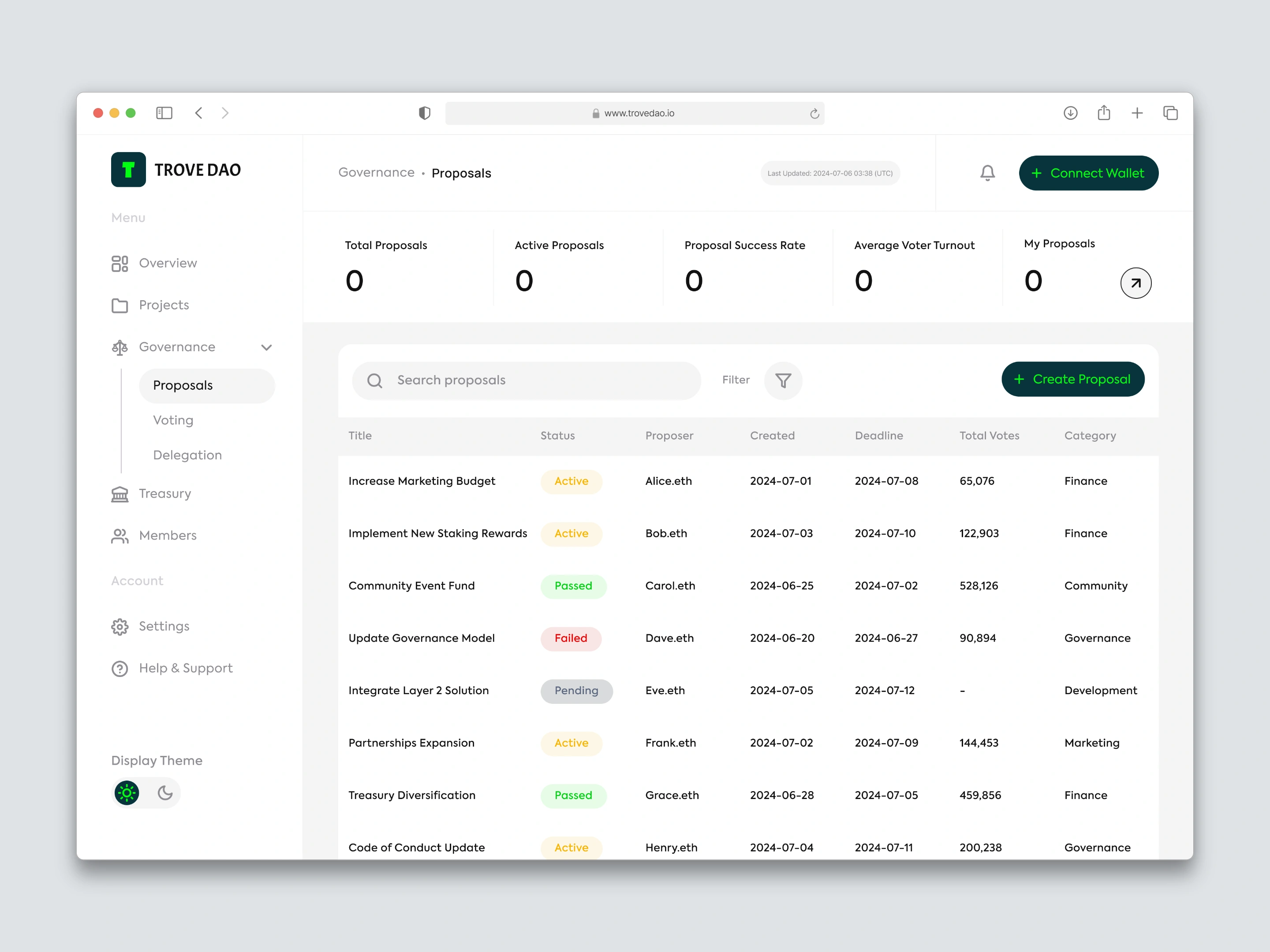Open Integrate Layer 2 Solution proposal
This screenshot has height=952, width=1270.
coord(418,691)
